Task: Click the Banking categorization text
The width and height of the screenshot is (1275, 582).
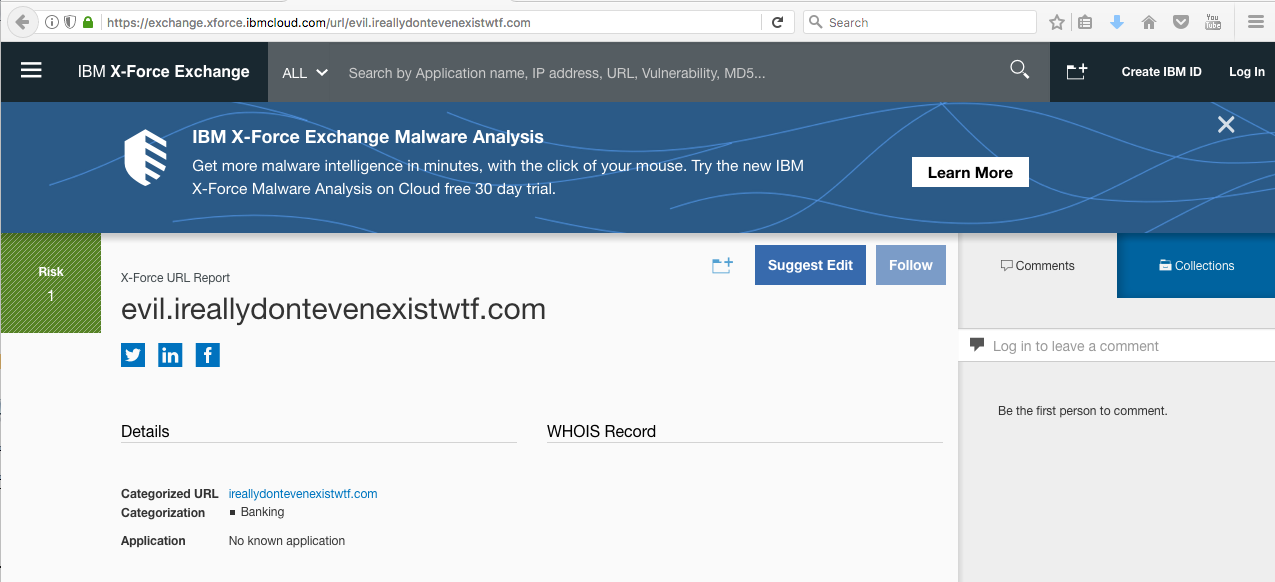Action: 262,512
